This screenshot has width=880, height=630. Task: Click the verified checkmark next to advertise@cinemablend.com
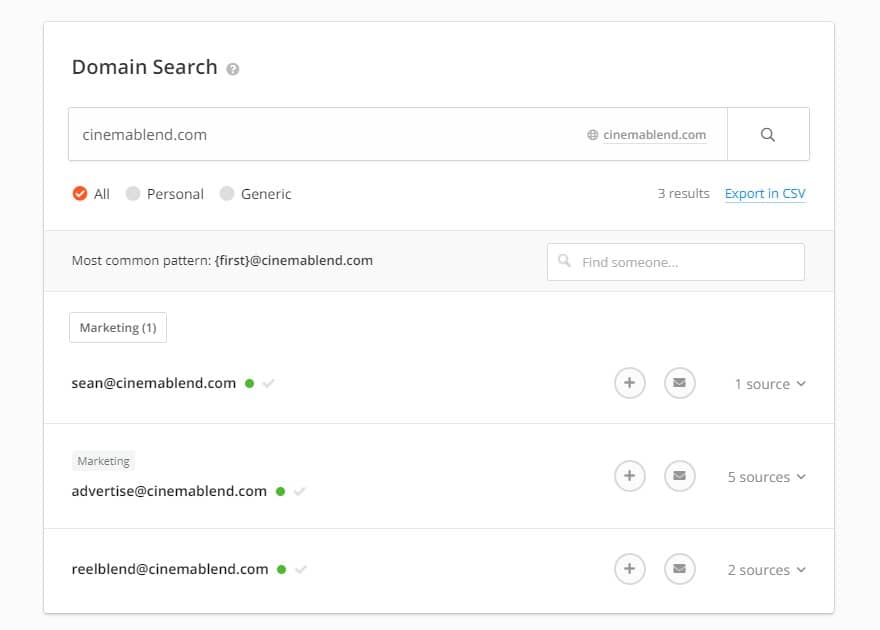pyautogui.click(x=300, y=492)
